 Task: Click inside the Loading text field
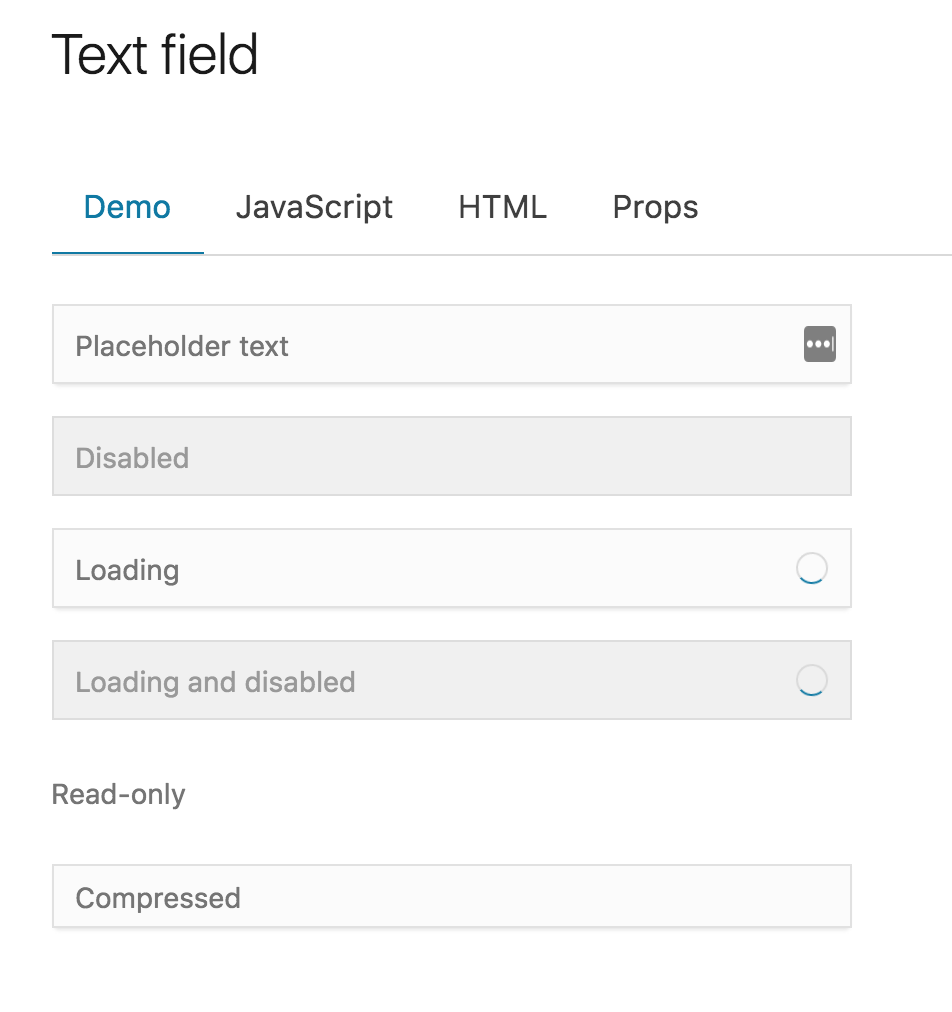(400, 568)
